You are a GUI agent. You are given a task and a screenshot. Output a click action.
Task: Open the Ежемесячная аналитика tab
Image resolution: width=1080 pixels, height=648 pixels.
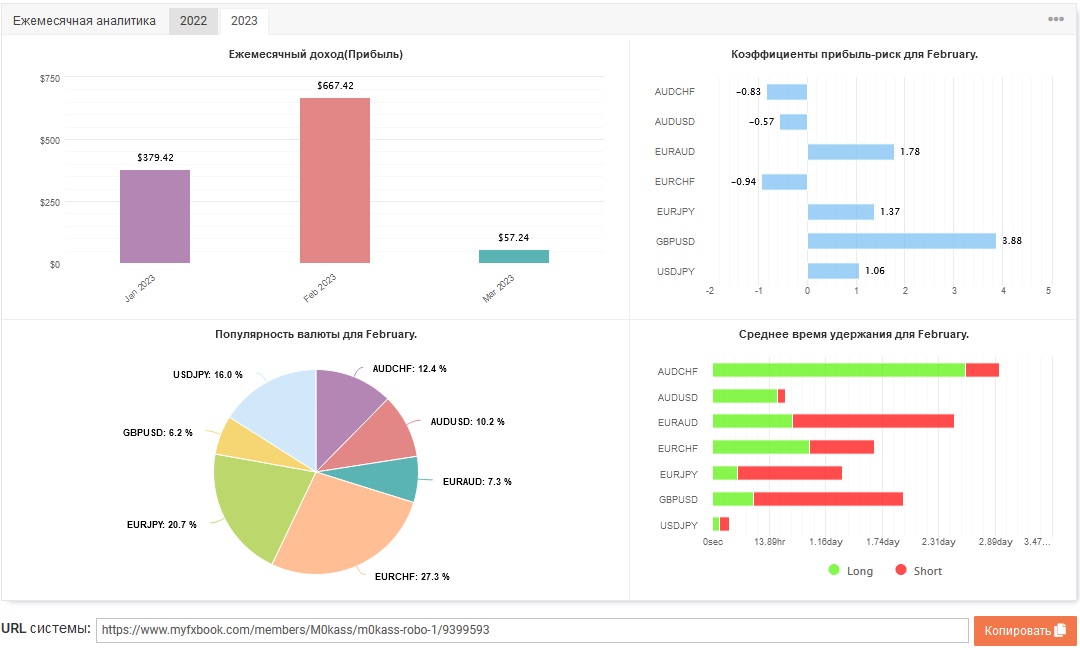tap(84, 21)
